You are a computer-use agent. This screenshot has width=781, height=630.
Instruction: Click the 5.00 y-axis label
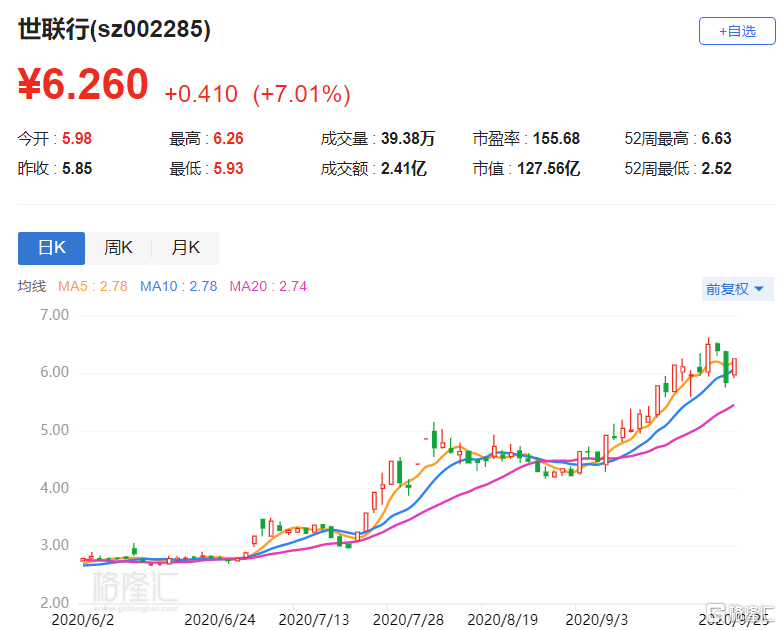(x=54, y=430)
